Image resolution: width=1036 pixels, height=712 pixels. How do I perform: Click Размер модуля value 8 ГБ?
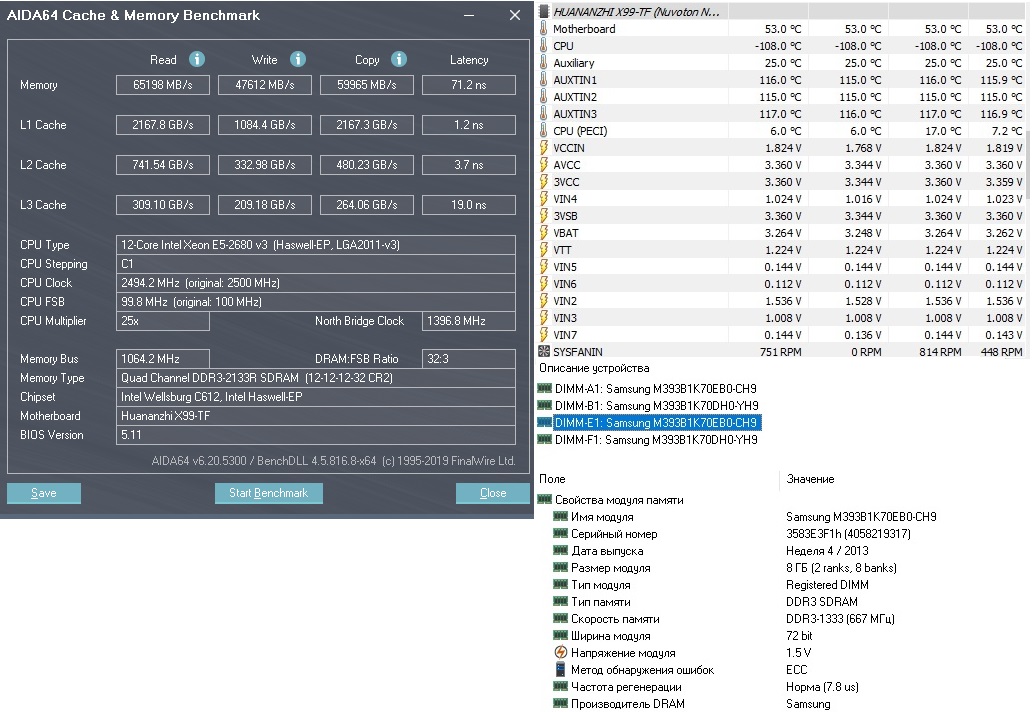point(841,568)
